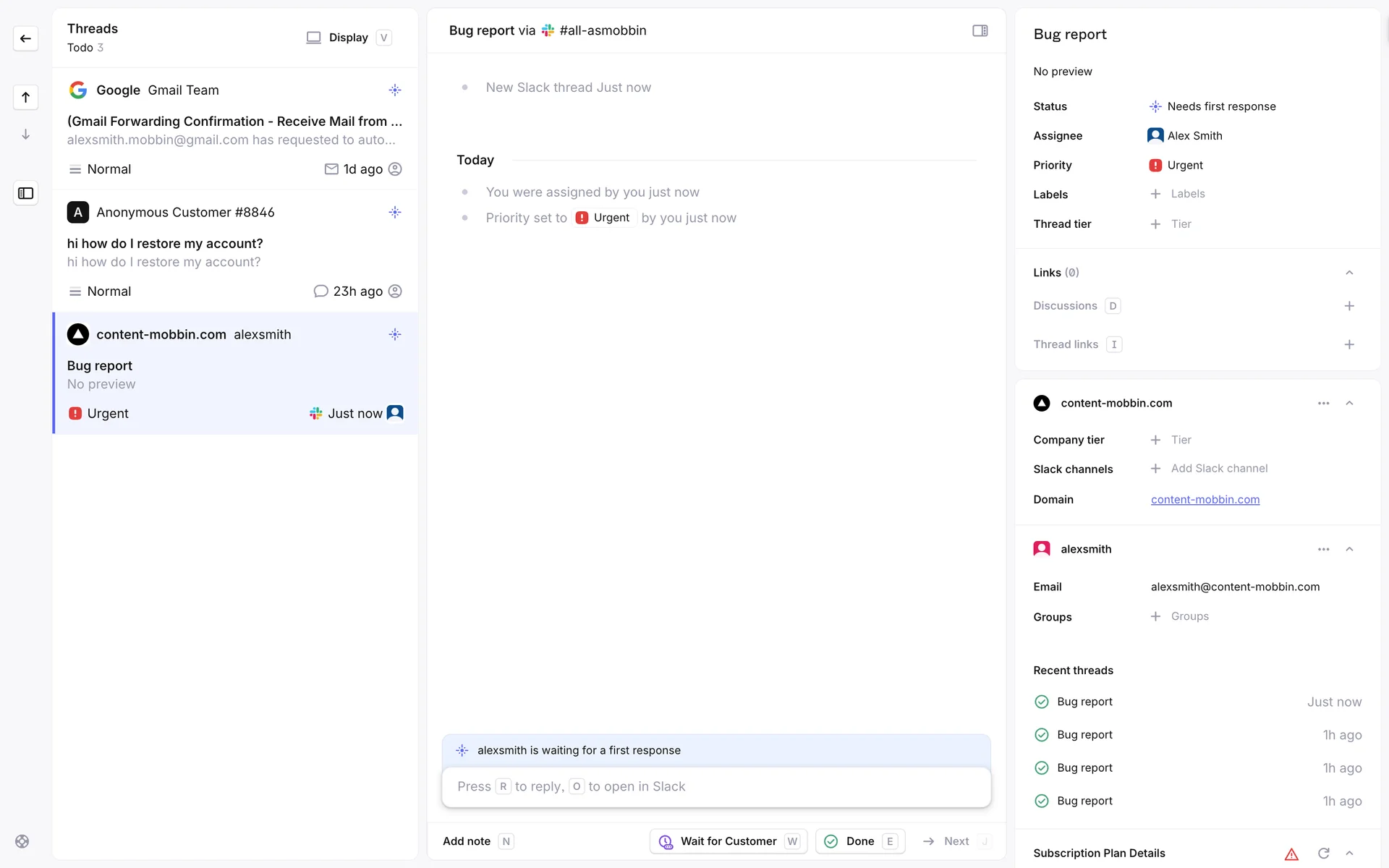Open the content-mobbin.com domain link
The height and width of the screenshot is (868, 1389).
point(1205,499)
